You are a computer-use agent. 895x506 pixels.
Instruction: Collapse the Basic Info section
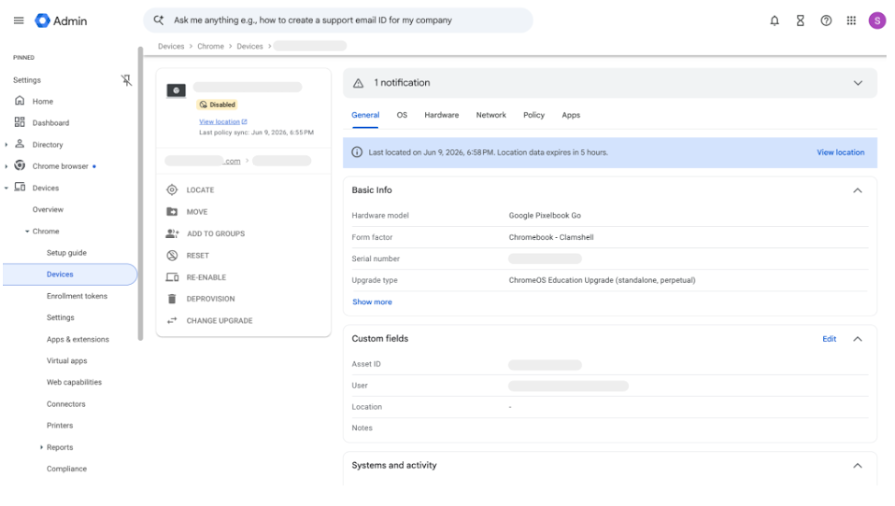tap(857, 190)
